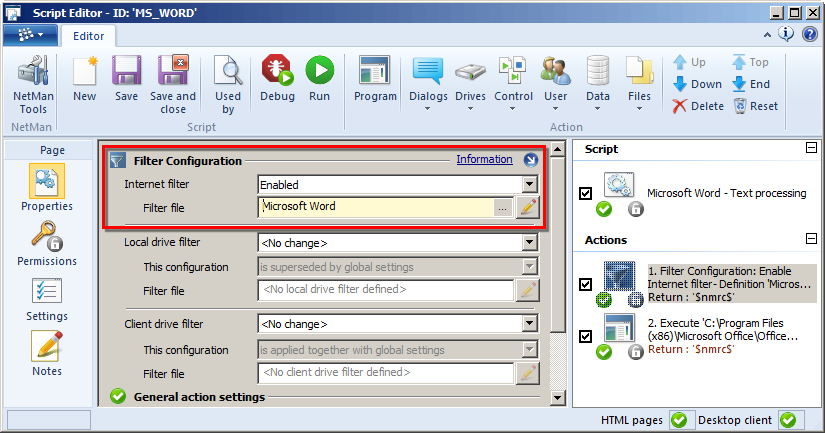Image resolution: width=825 pixels, height=433 pixels.
Task: Expand the Local drive filter dropdown
Action: click(529, 243)
